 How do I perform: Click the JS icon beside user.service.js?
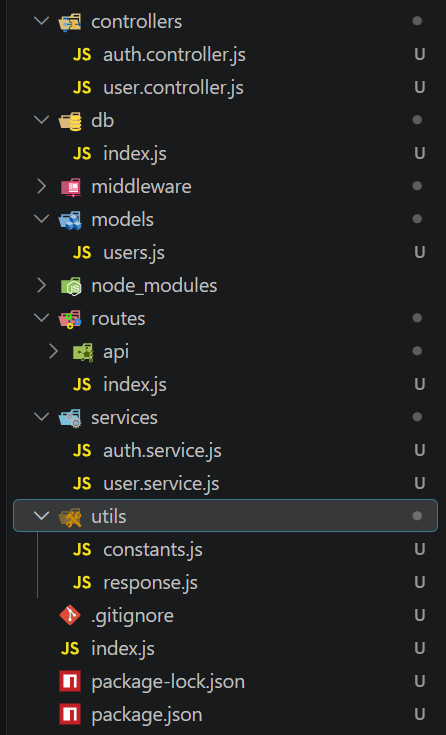(82, 484)
